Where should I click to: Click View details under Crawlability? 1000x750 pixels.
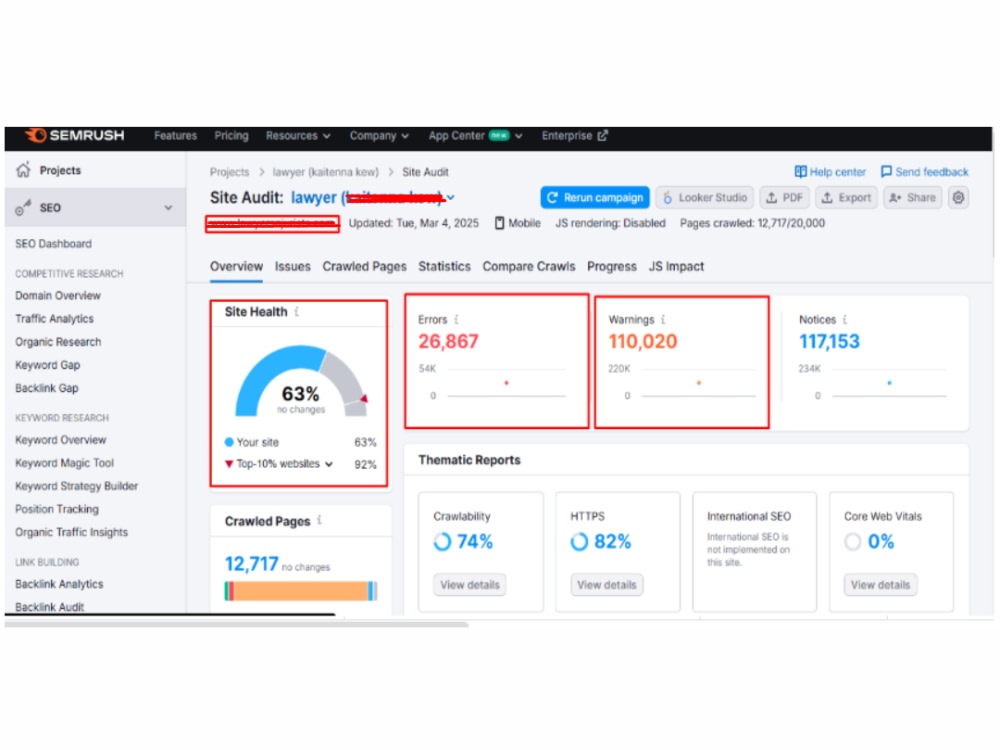[x=469, y=585]
